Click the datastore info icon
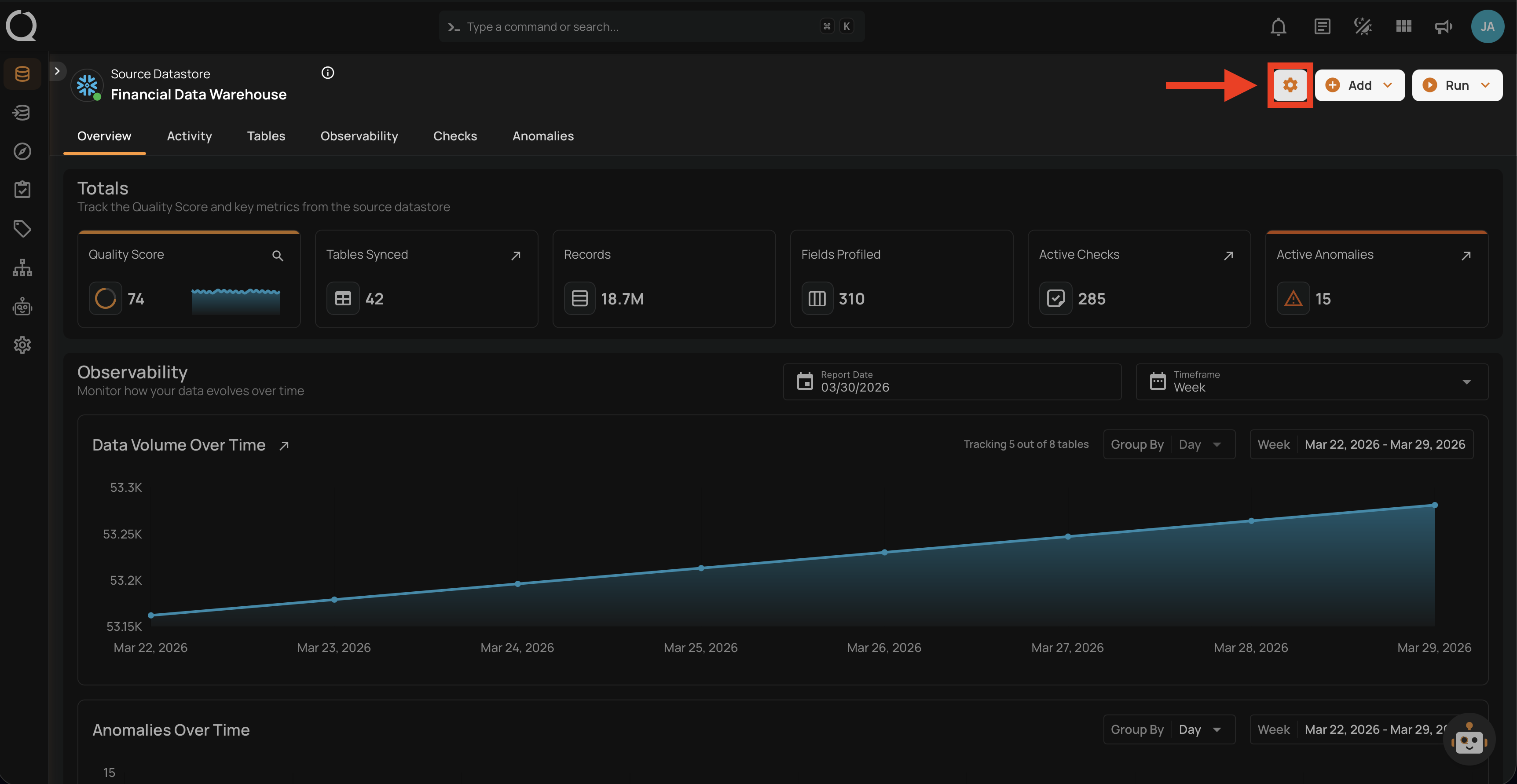 tap(328, 73)
